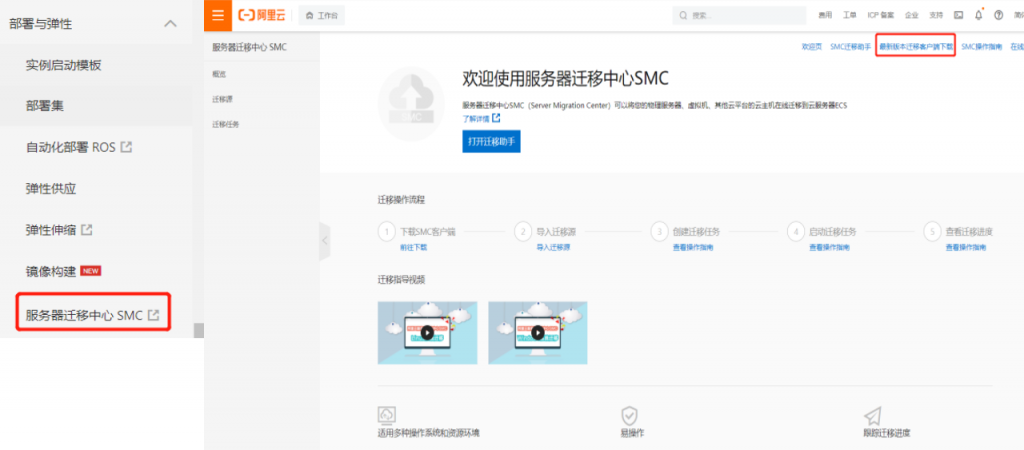Click the help question mark icon
Screen dimensions: 1024x450
[999, 15]
